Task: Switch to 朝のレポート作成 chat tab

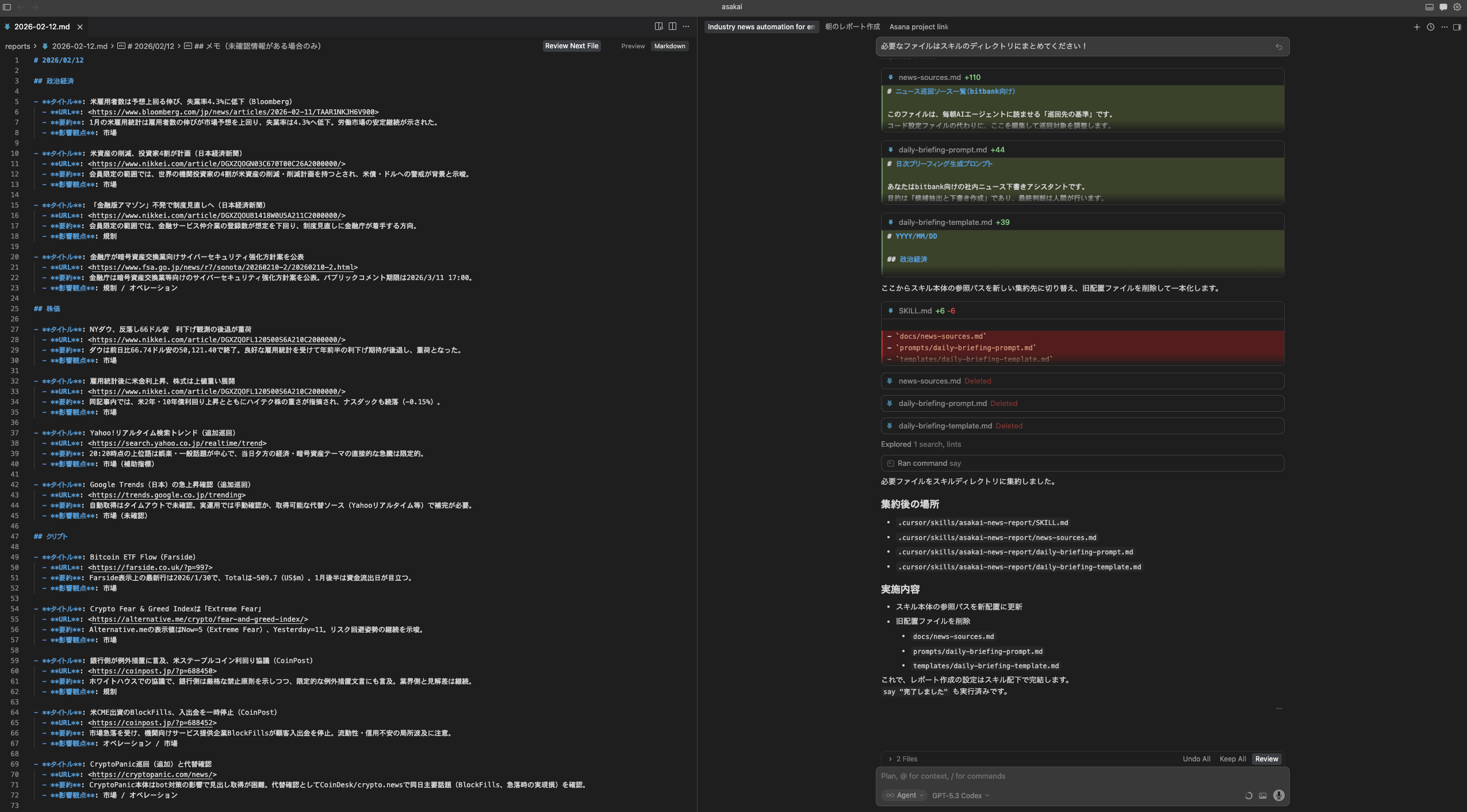Action: pyautogui.click(x=852, y=27)
